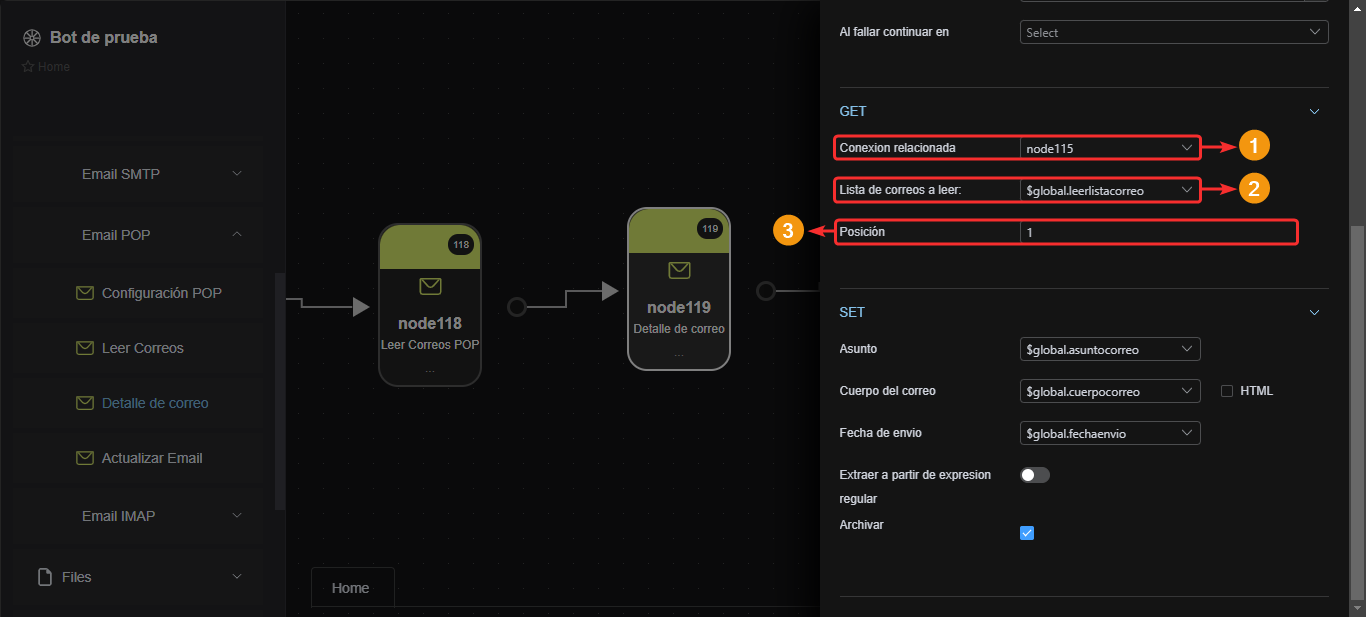Switch to the Home tab
The width and height of the screenshot is (1366, 617).
point(351,588)
